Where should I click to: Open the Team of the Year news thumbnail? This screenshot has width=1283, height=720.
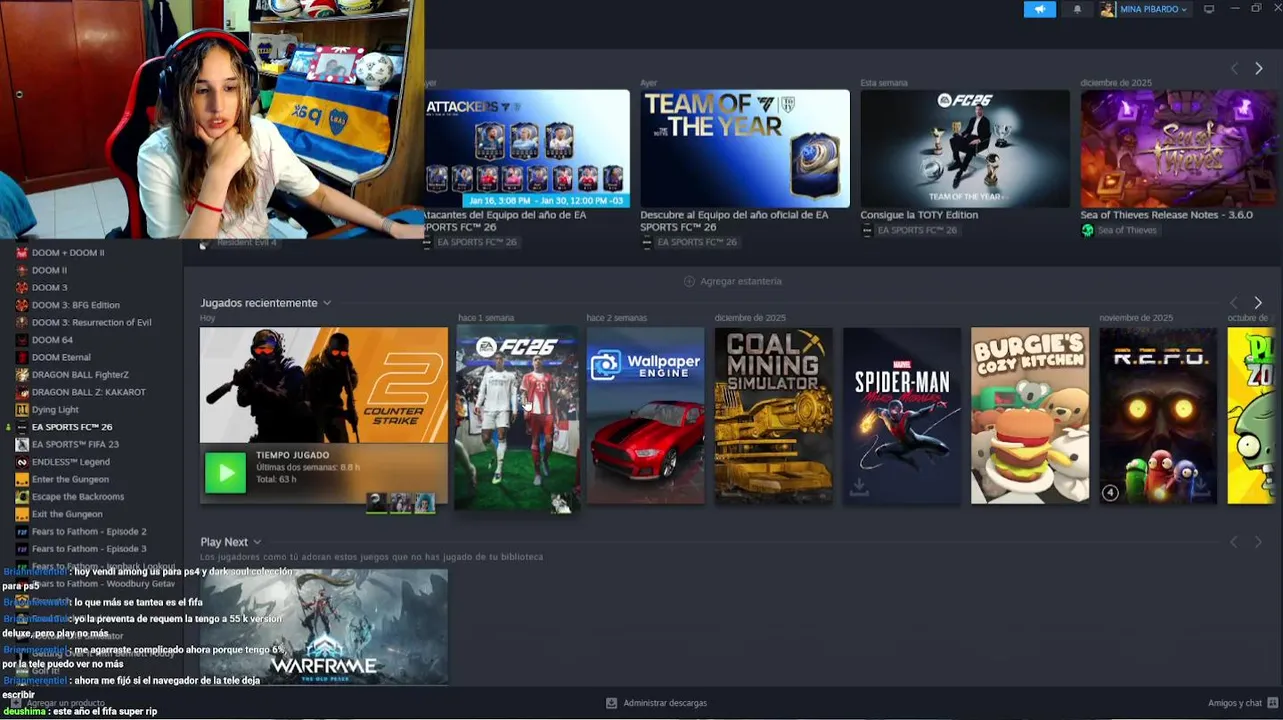(x=745, y=149)
